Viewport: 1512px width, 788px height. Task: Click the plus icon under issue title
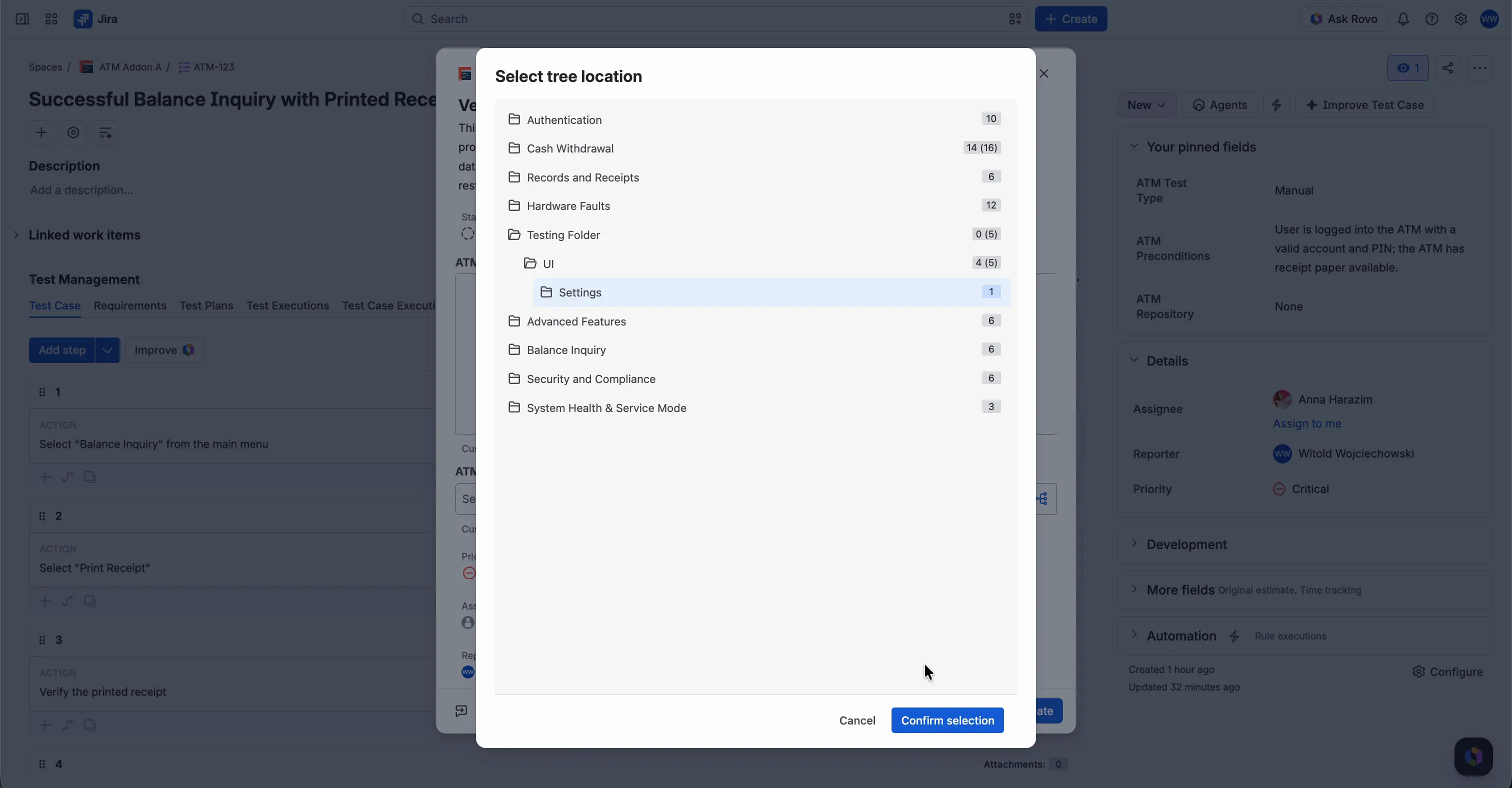pos(41,132)
